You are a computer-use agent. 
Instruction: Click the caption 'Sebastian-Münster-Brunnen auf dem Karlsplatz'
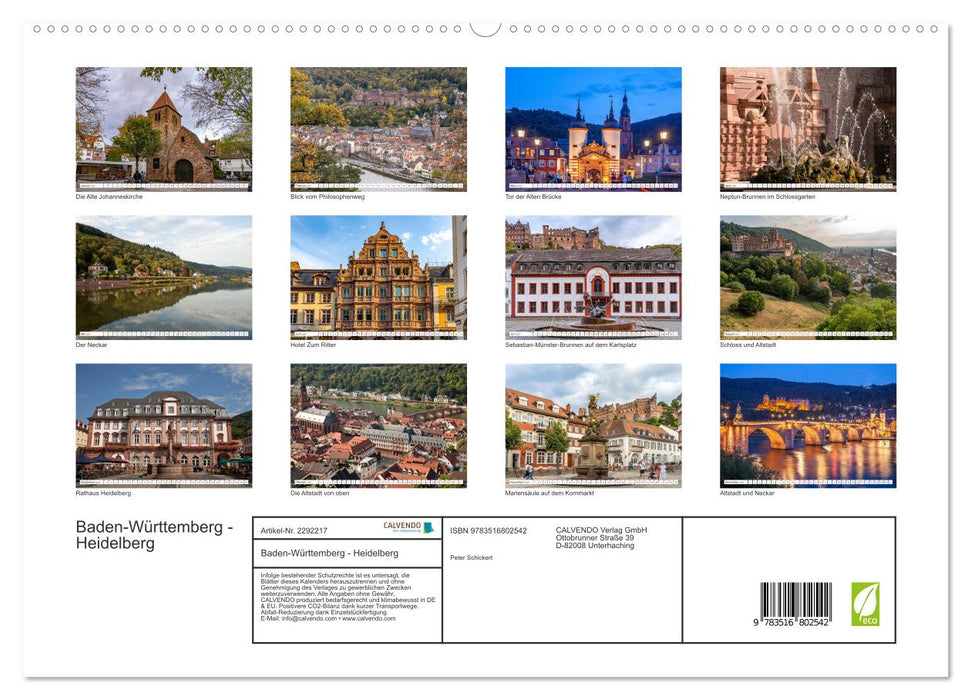click(571, 345)
